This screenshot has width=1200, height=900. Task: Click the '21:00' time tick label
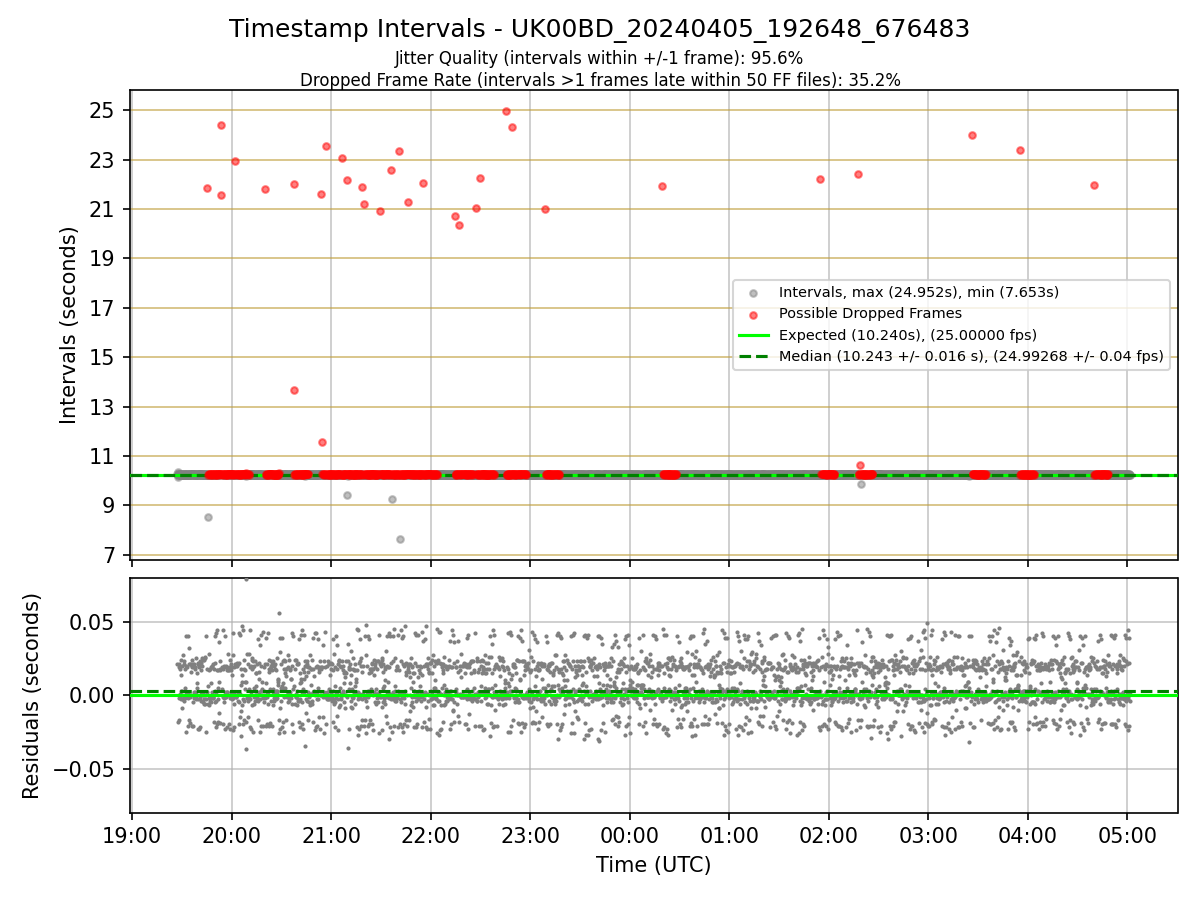[x=331, y=835]
